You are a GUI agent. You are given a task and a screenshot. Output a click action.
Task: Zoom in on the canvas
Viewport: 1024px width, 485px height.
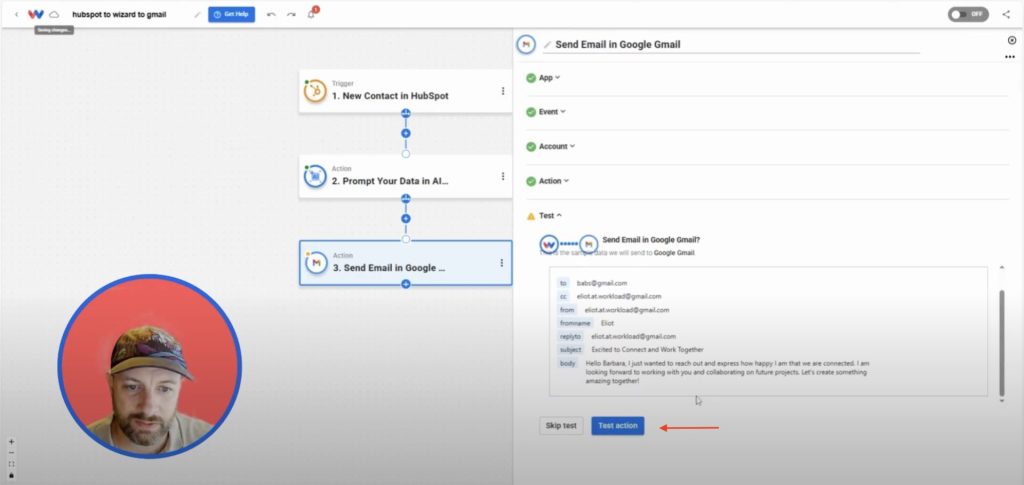click(11, 442)
